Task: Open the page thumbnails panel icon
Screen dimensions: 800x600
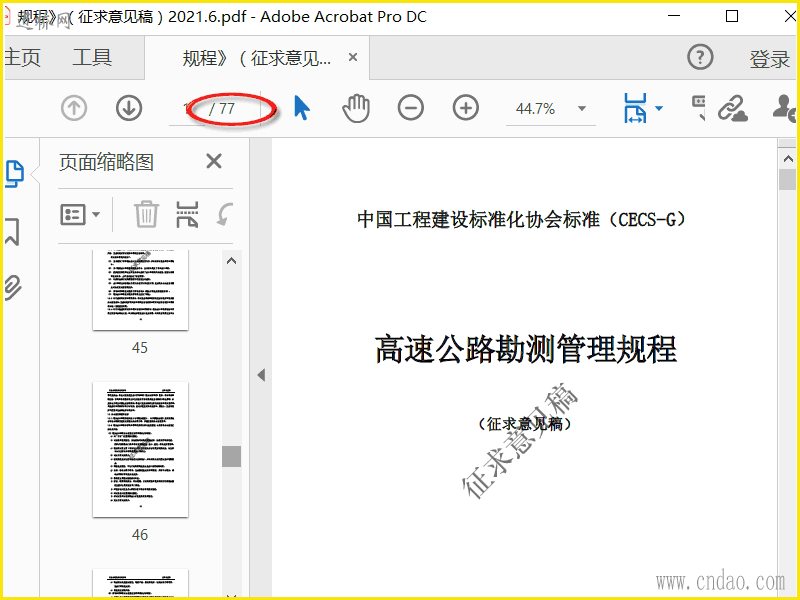Action: tap(14, 173)
